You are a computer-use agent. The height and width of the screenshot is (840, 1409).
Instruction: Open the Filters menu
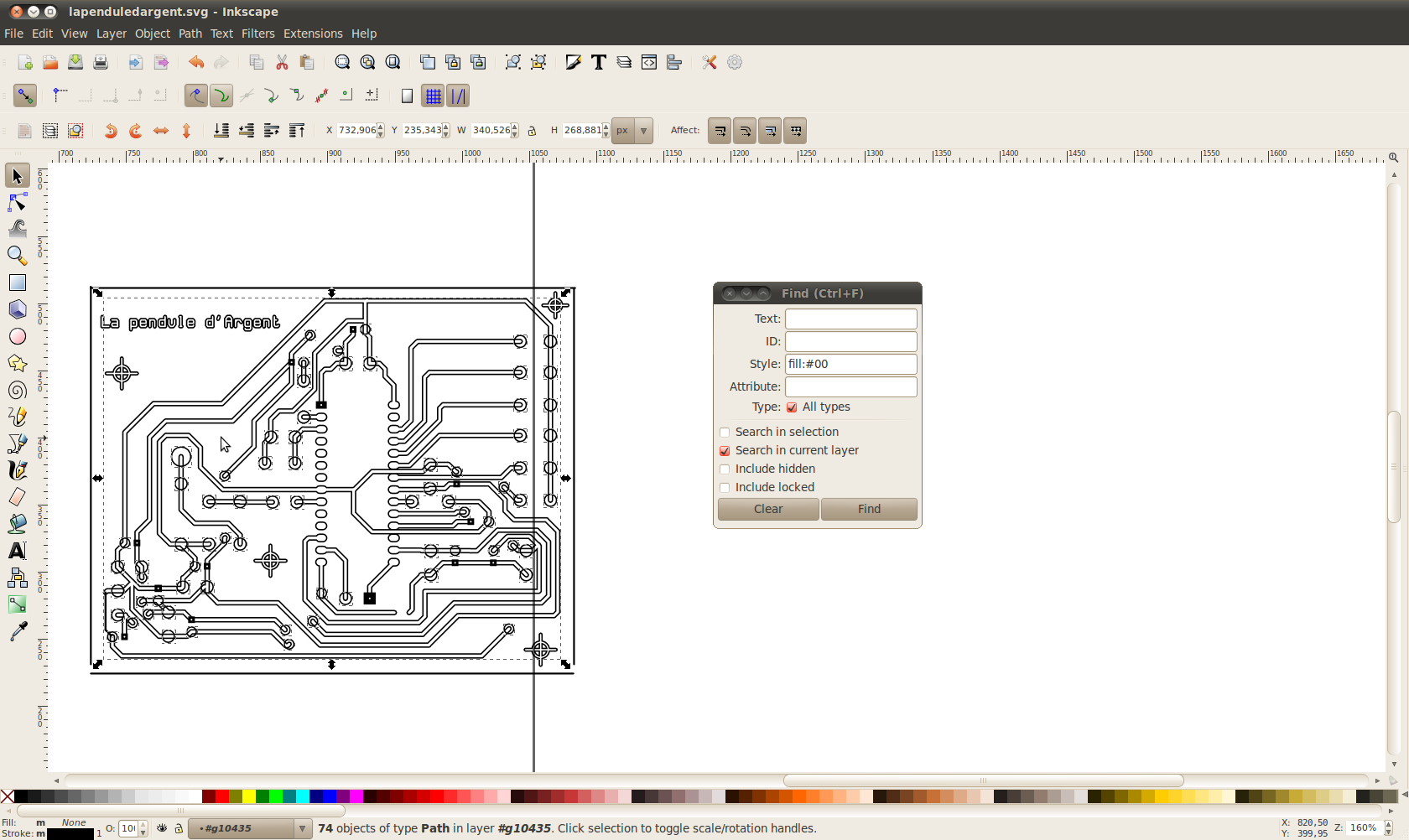click(257, 34)
